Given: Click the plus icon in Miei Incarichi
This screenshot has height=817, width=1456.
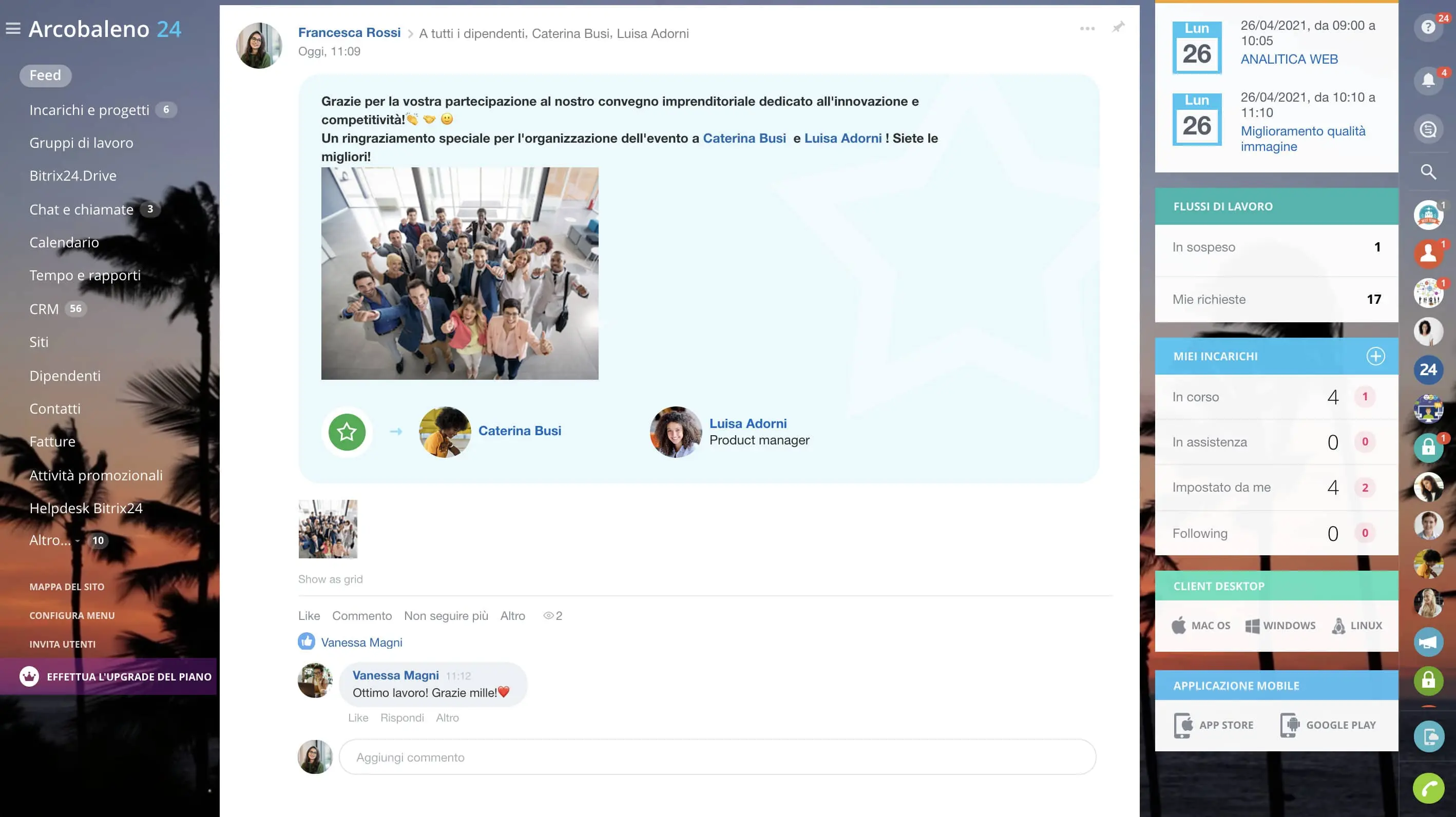Looking at the screenshot, I should tap(1375, 356).
